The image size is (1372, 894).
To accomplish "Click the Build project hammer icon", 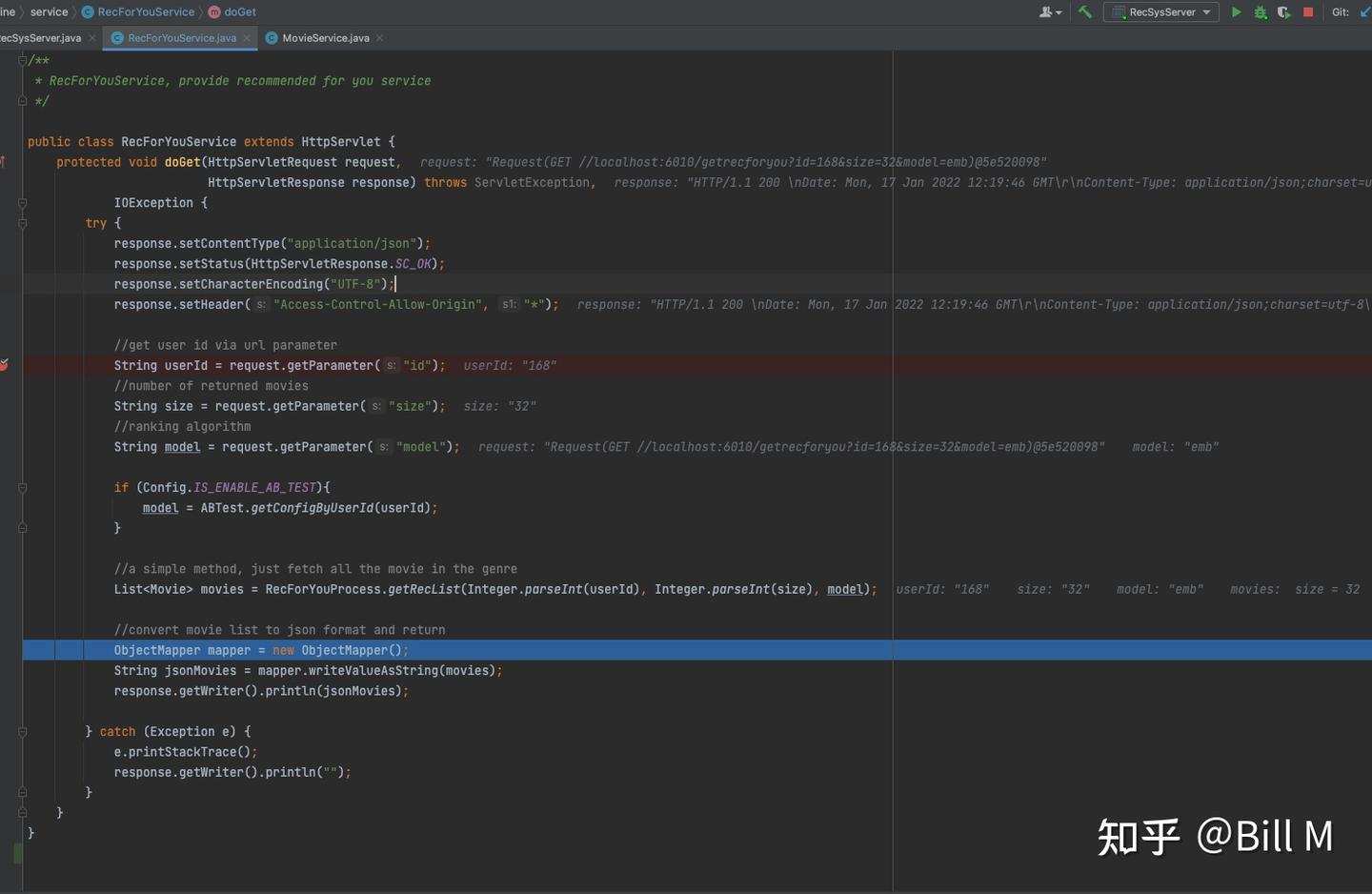I will pyautogui.click(x=1084, y=12).
